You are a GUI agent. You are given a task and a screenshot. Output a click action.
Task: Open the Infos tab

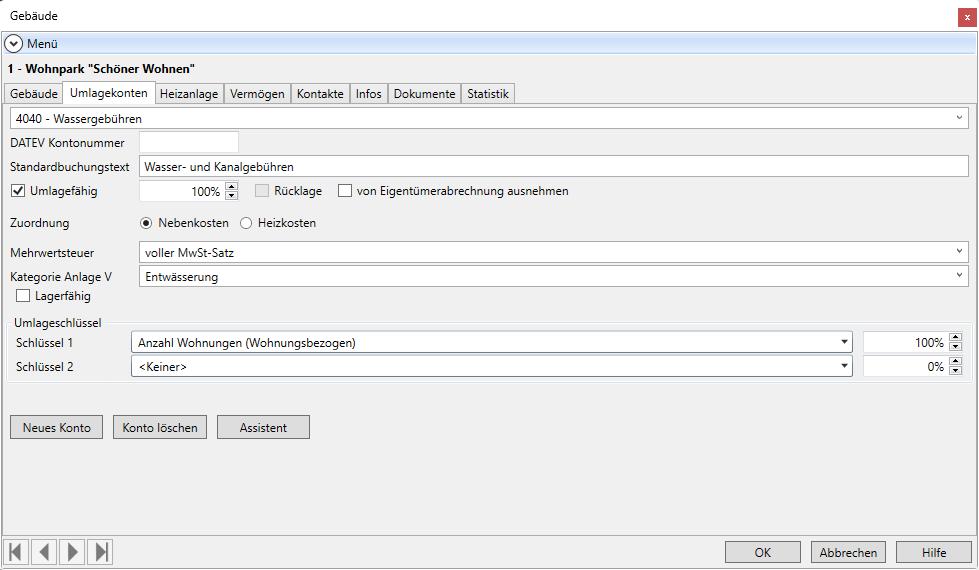click(368, 94)
